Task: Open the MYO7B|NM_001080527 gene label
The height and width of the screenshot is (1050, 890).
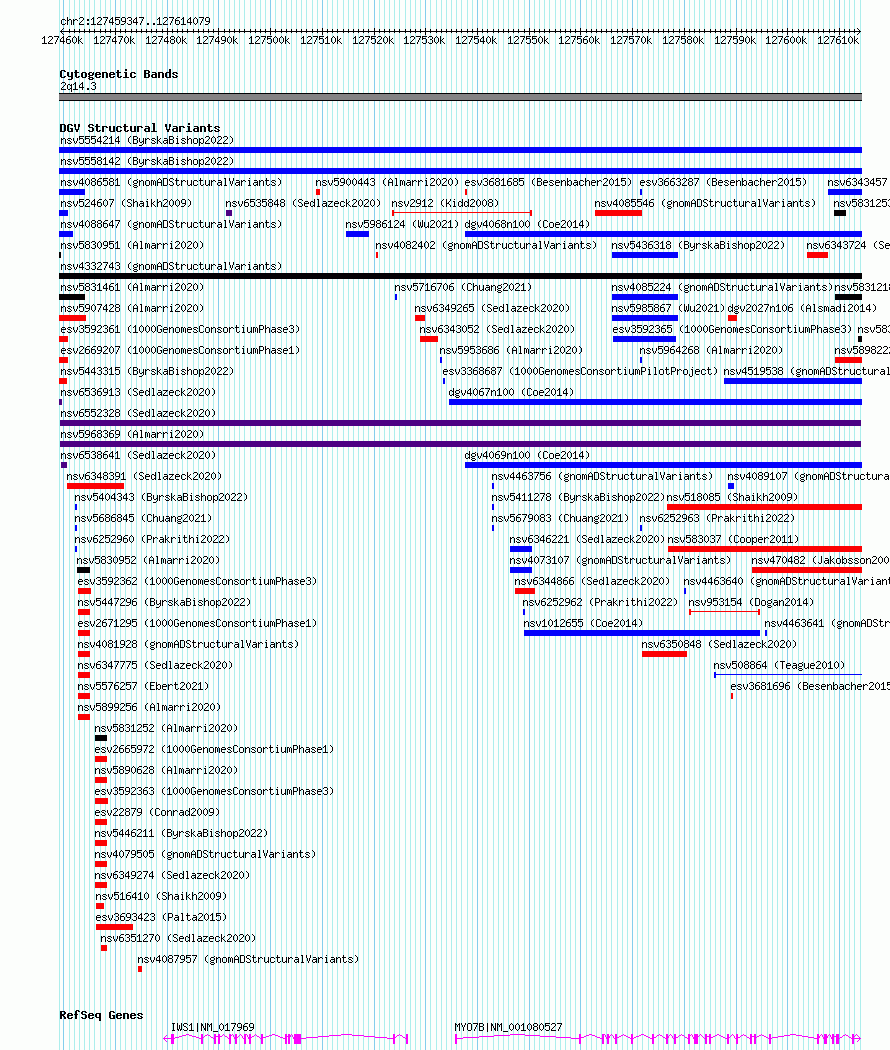Action: 508,1027
